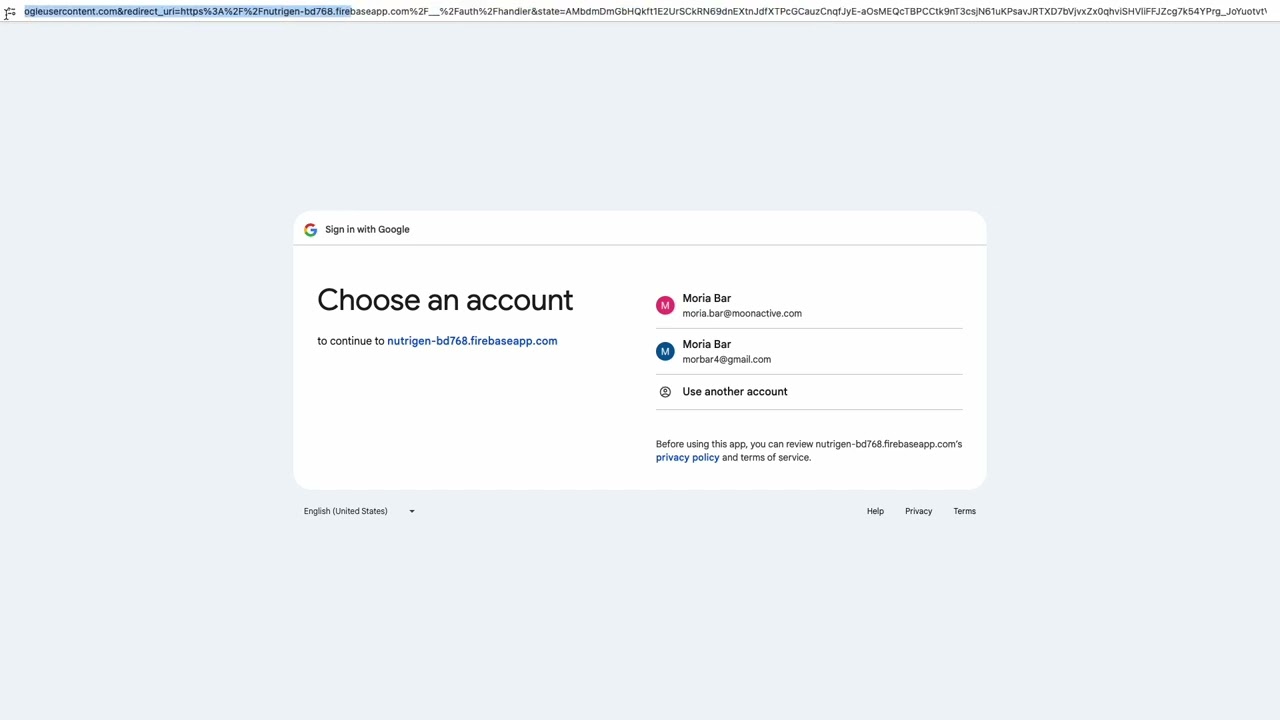Follow the nutrigen-bd768.firebaseapp.com link
The image size is (1280, 720).
(472, 341)
